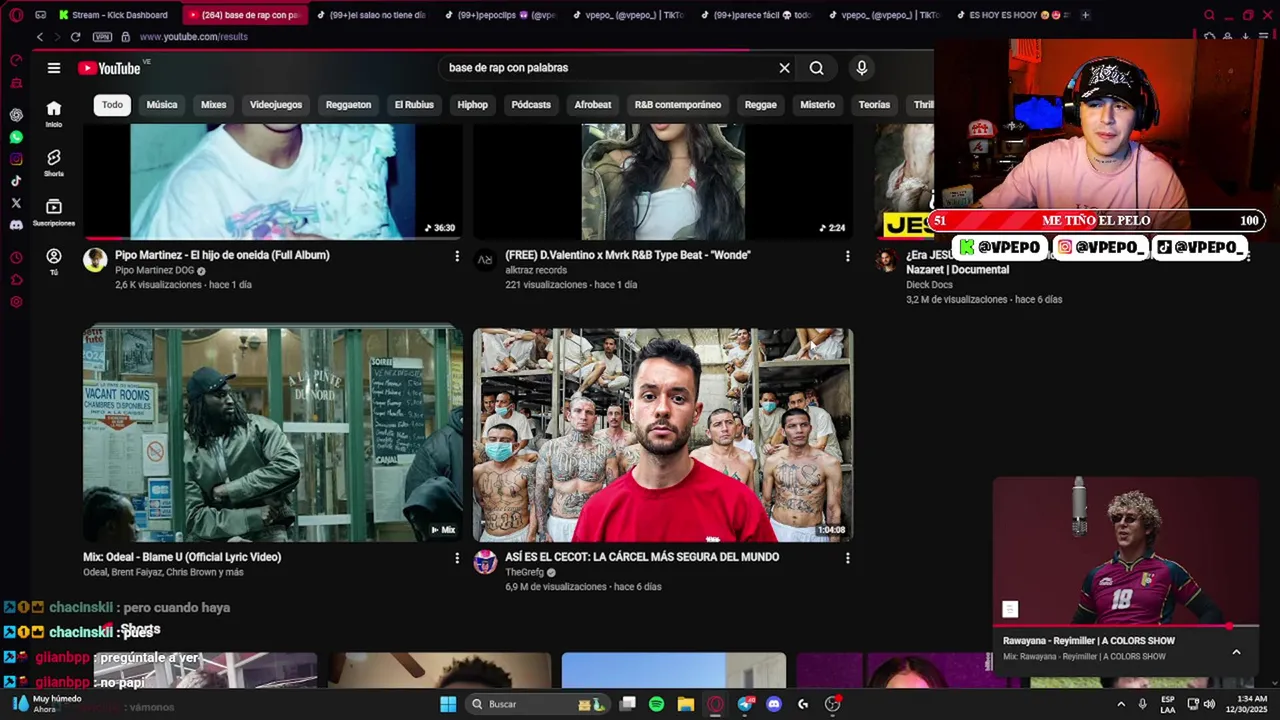Open TikTok in Opera sidebar
The width and height of the screenshot is (1280, 720).
[16, 181]
